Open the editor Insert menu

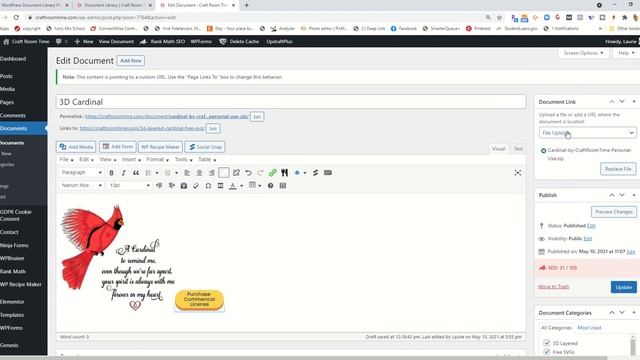coord(131,160)
